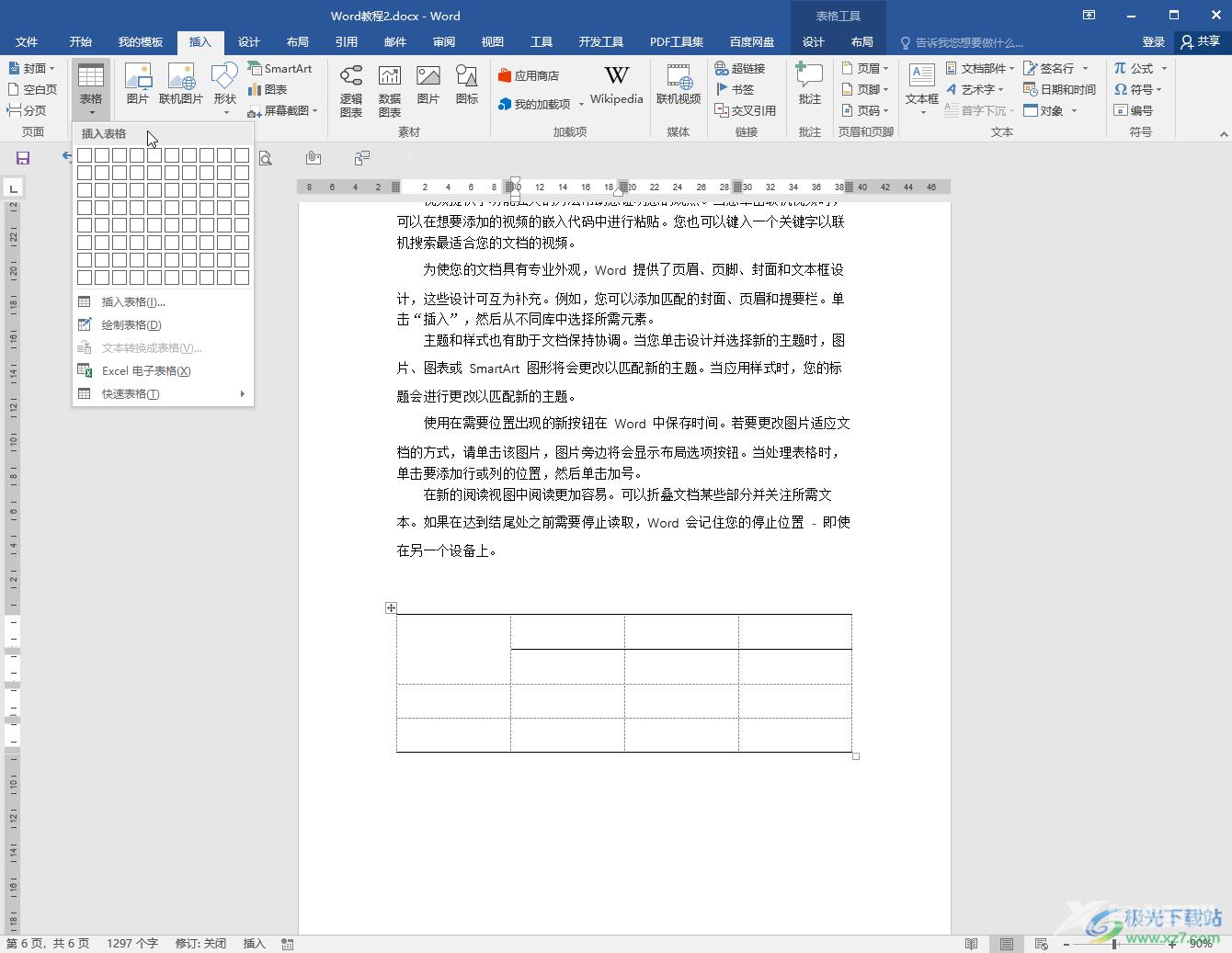The image size is (1232, 953).
Task: Collapse the ribbon with the arrow
Action: coord(1224,134)
